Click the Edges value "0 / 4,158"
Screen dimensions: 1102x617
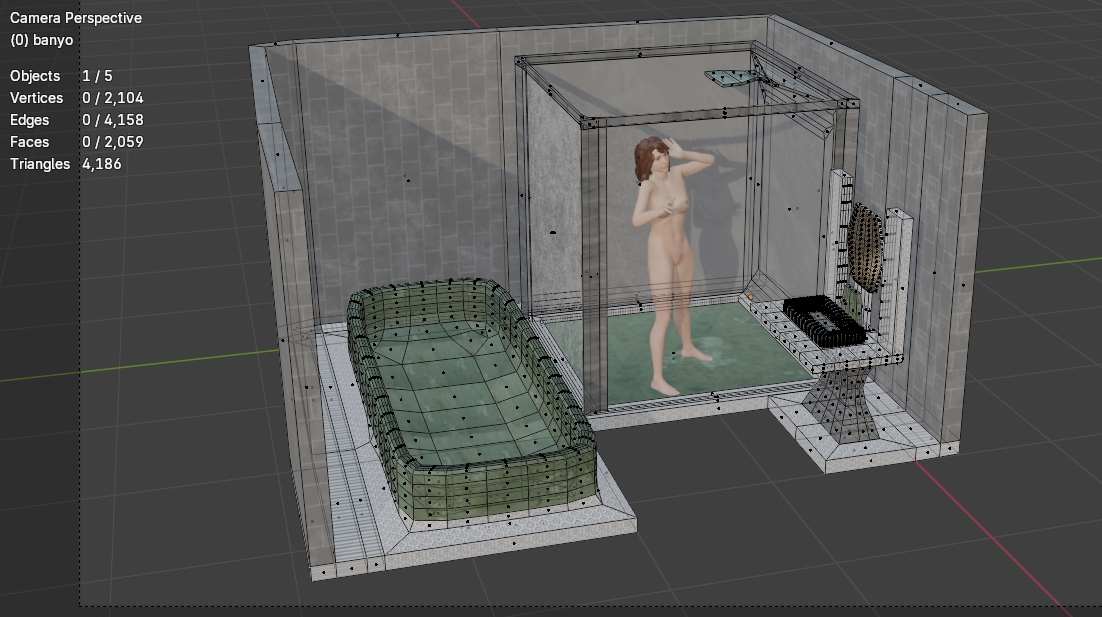point(112,119)
